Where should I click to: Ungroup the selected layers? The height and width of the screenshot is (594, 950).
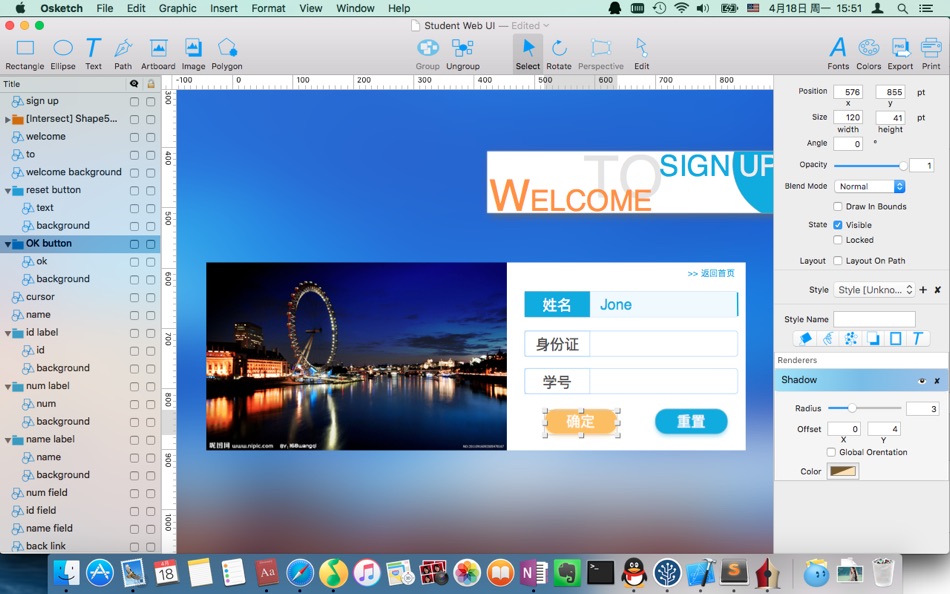pos(463,54)
